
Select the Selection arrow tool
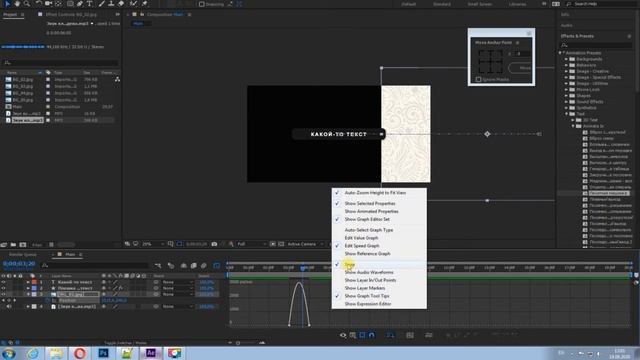pos(7,4)
